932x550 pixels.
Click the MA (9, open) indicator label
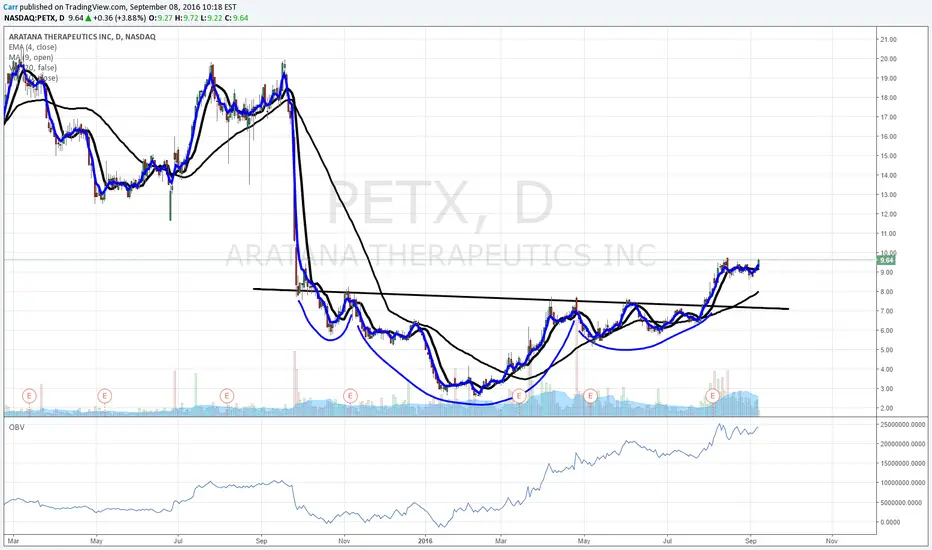[x=31, y=57]
